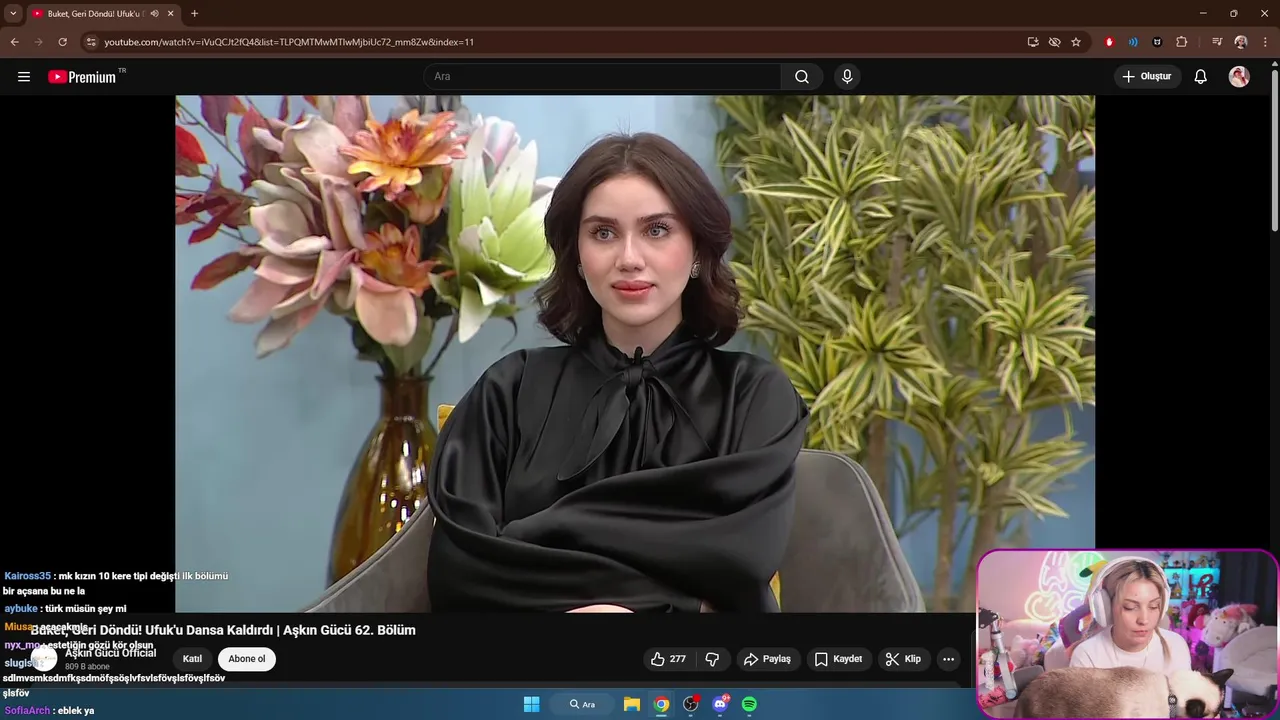The image size is (1280, 720).
Task: Click the search magnifier button
Action: pos(802,77)
